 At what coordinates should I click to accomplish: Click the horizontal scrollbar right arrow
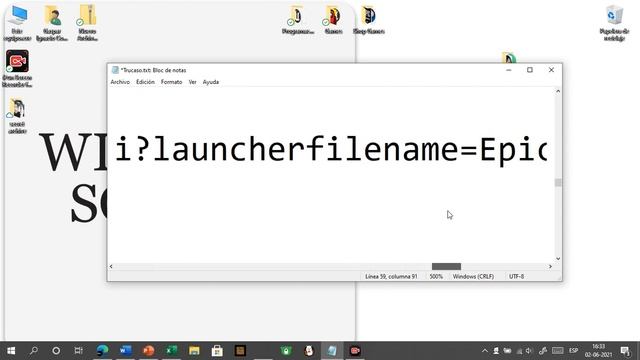(550, 267)
